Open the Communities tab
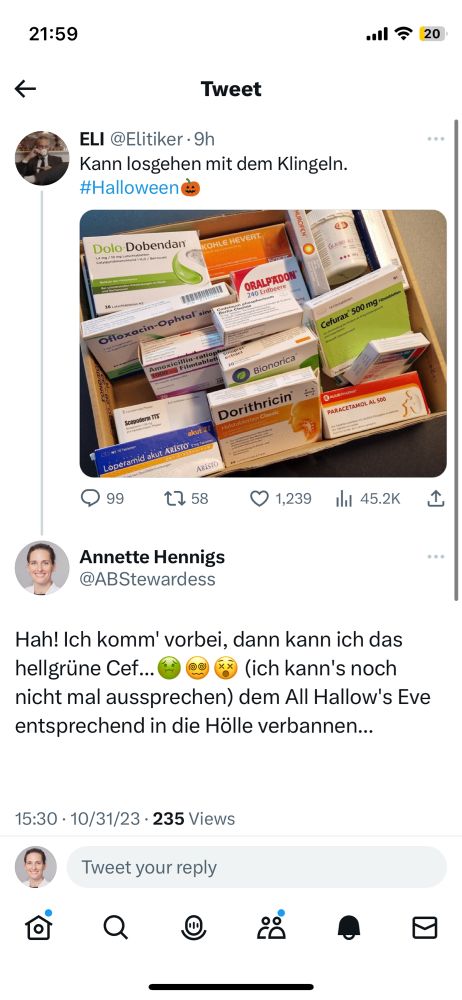This screenshot has height=1000, width=462. click(271, 927)
